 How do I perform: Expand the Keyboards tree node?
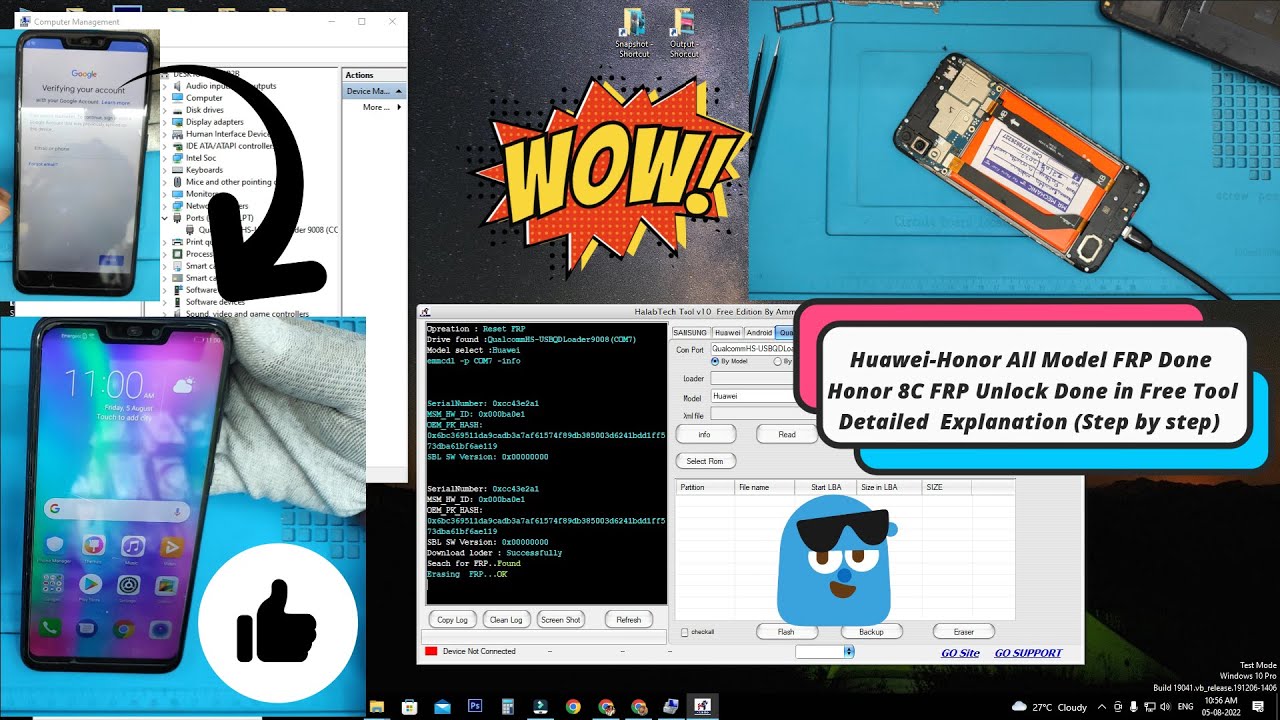coord(165,170)
